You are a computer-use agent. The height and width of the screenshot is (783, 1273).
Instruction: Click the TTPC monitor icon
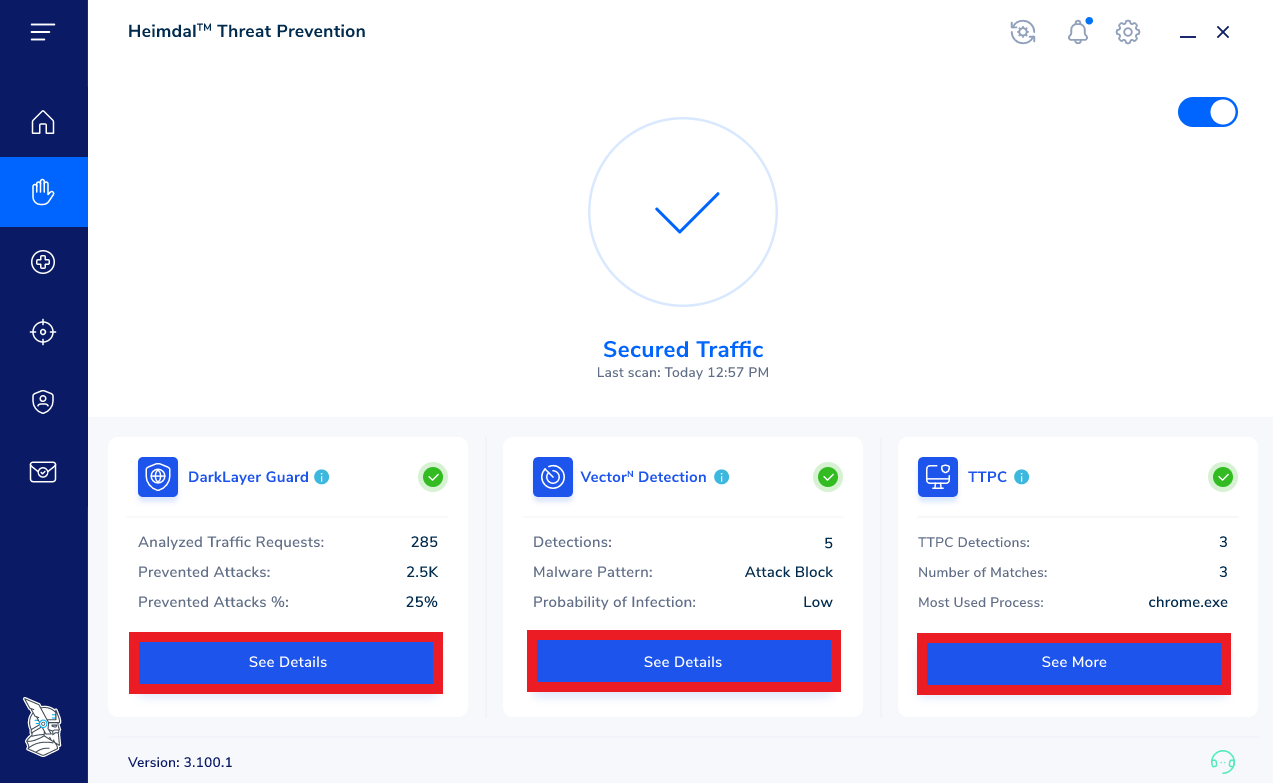tap(938, 477)
